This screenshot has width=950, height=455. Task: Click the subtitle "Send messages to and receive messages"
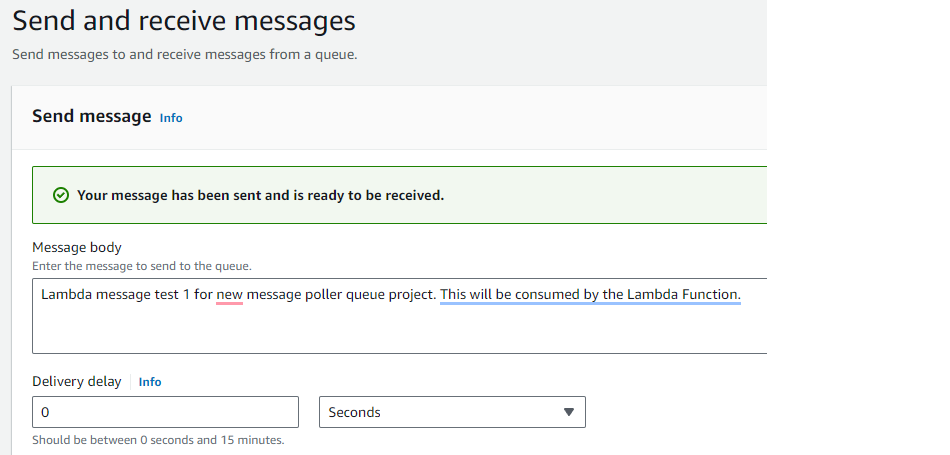pos(185,55)
